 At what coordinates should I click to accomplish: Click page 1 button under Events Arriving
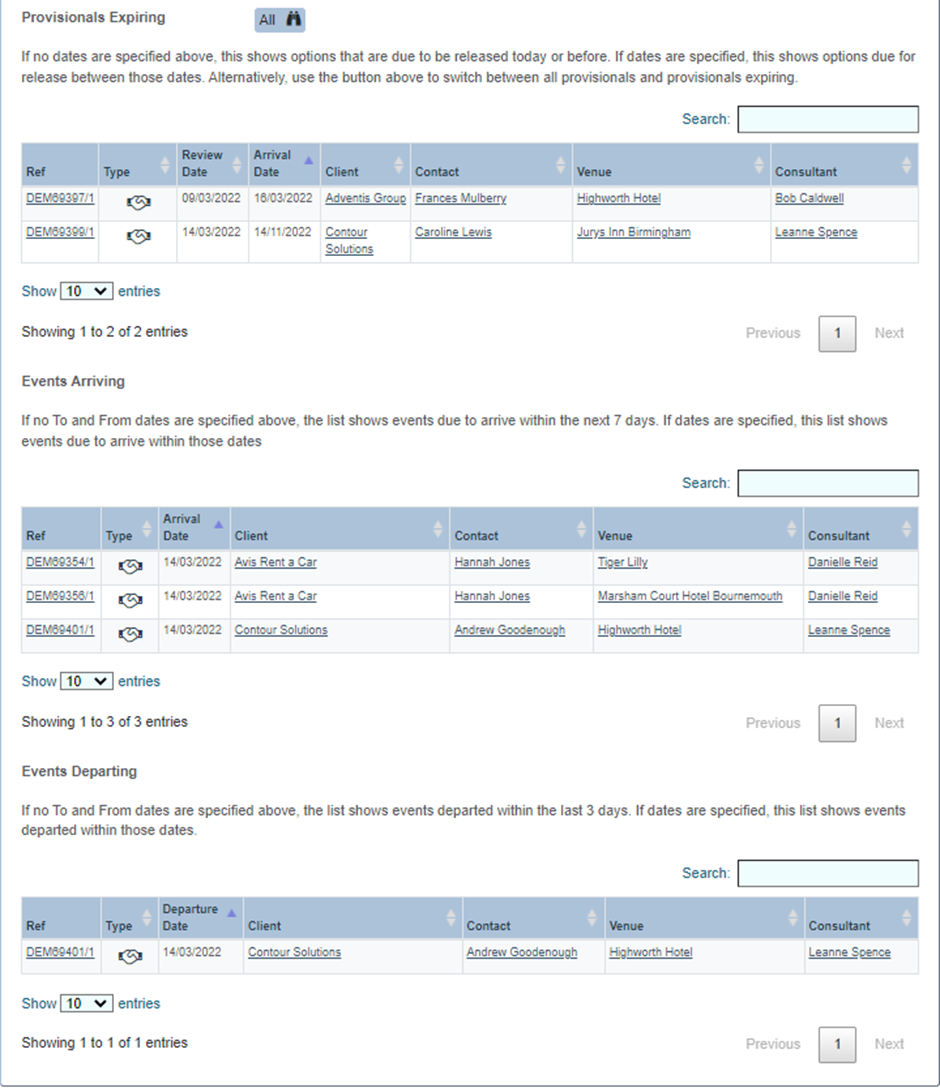[837, 723]
